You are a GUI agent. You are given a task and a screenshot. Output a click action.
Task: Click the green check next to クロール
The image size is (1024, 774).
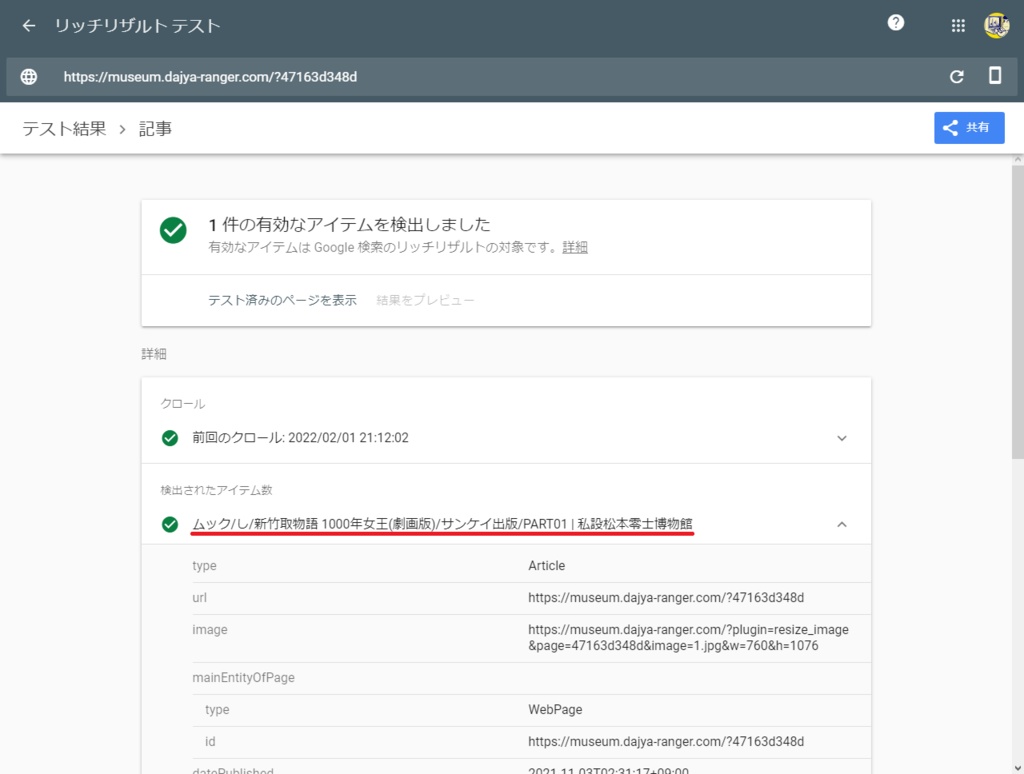tap(169, 437)
